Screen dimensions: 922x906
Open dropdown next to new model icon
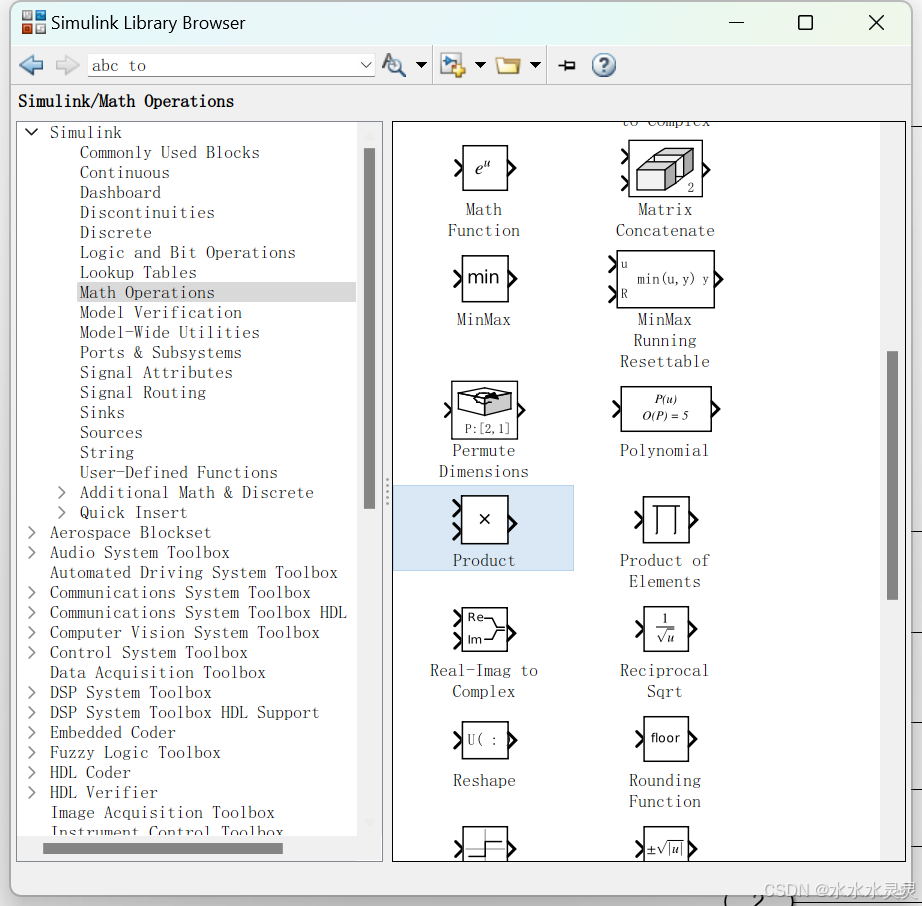point(480,65)
